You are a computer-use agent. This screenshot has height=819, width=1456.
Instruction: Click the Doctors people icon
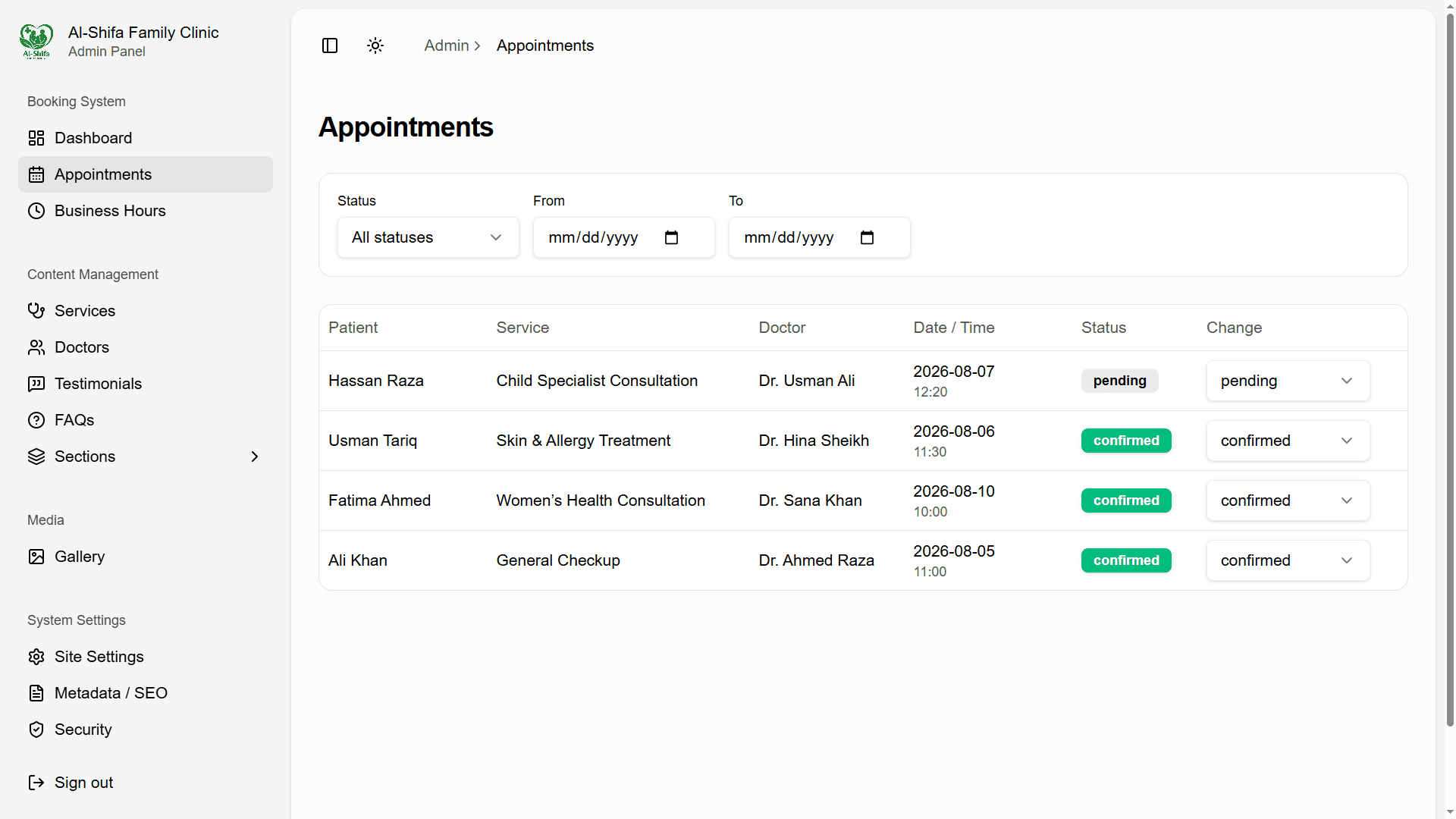[x=36, y=347]
